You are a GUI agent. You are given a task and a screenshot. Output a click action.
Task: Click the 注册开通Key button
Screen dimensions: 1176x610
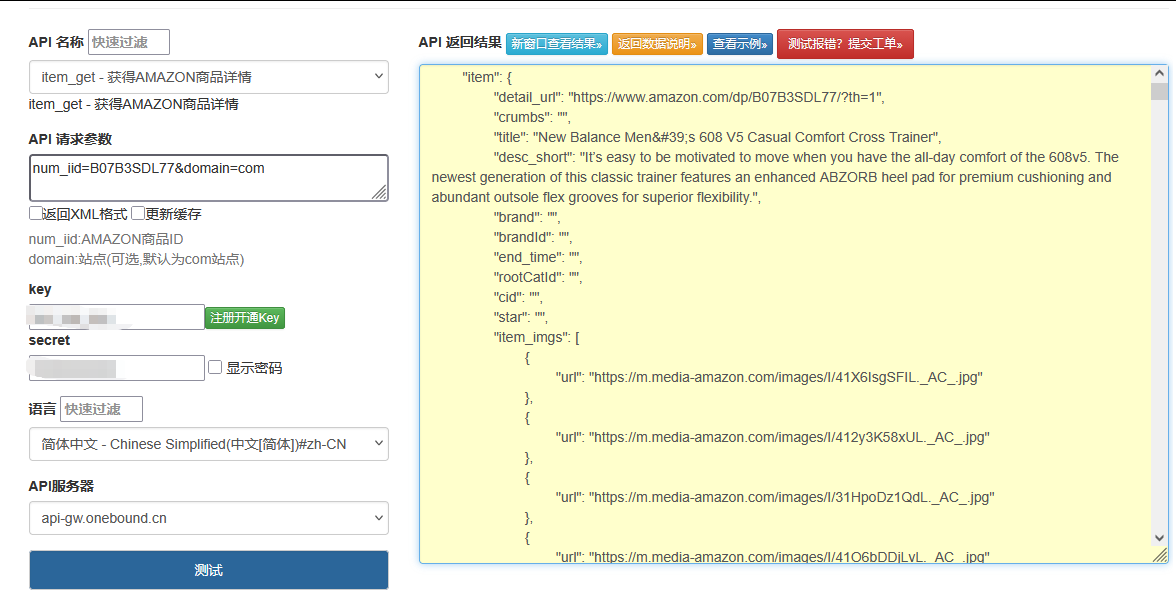tap(245, 317)
